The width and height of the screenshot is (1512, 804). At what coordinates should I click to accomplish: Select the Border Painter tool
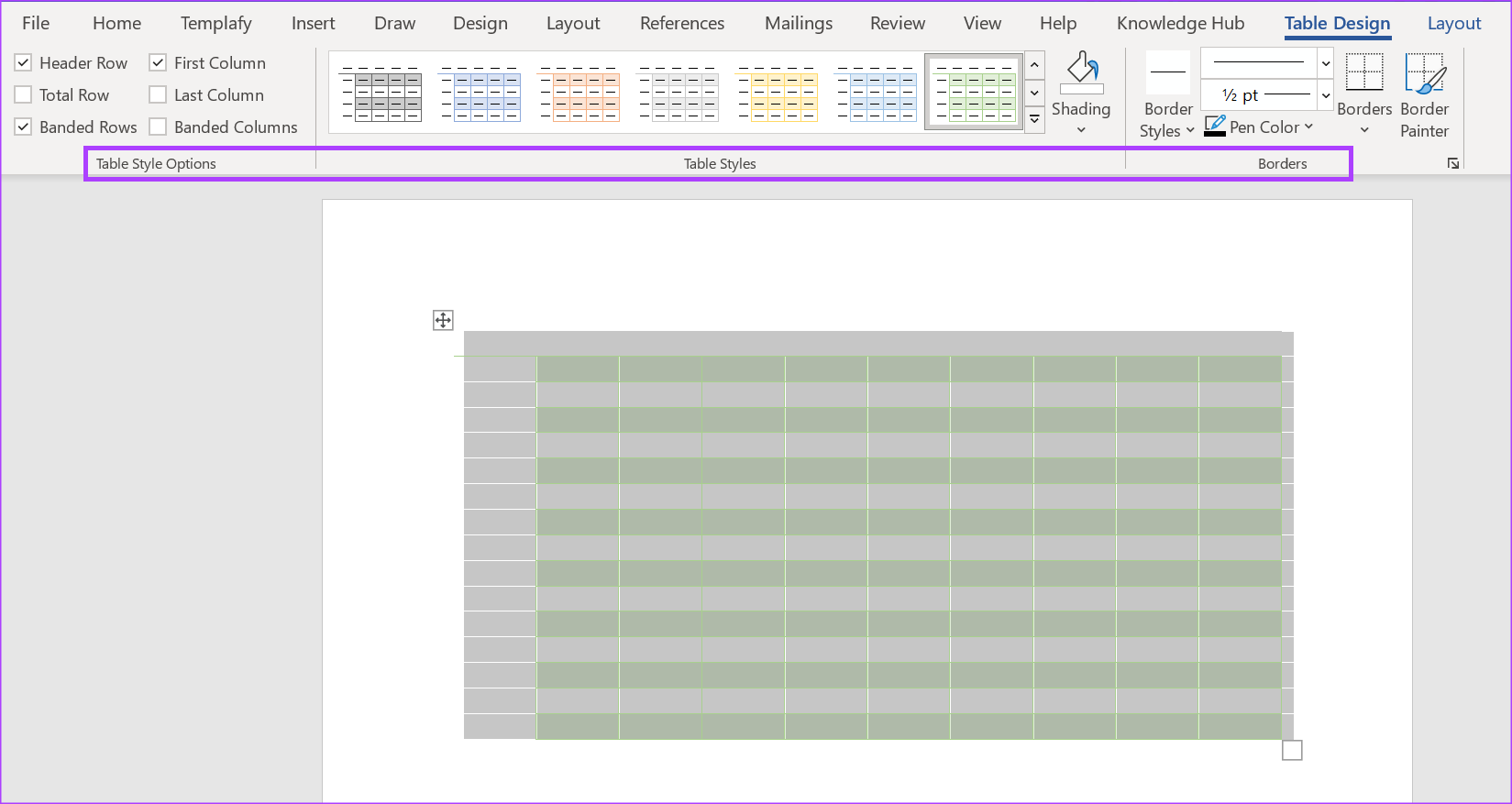1424,75
